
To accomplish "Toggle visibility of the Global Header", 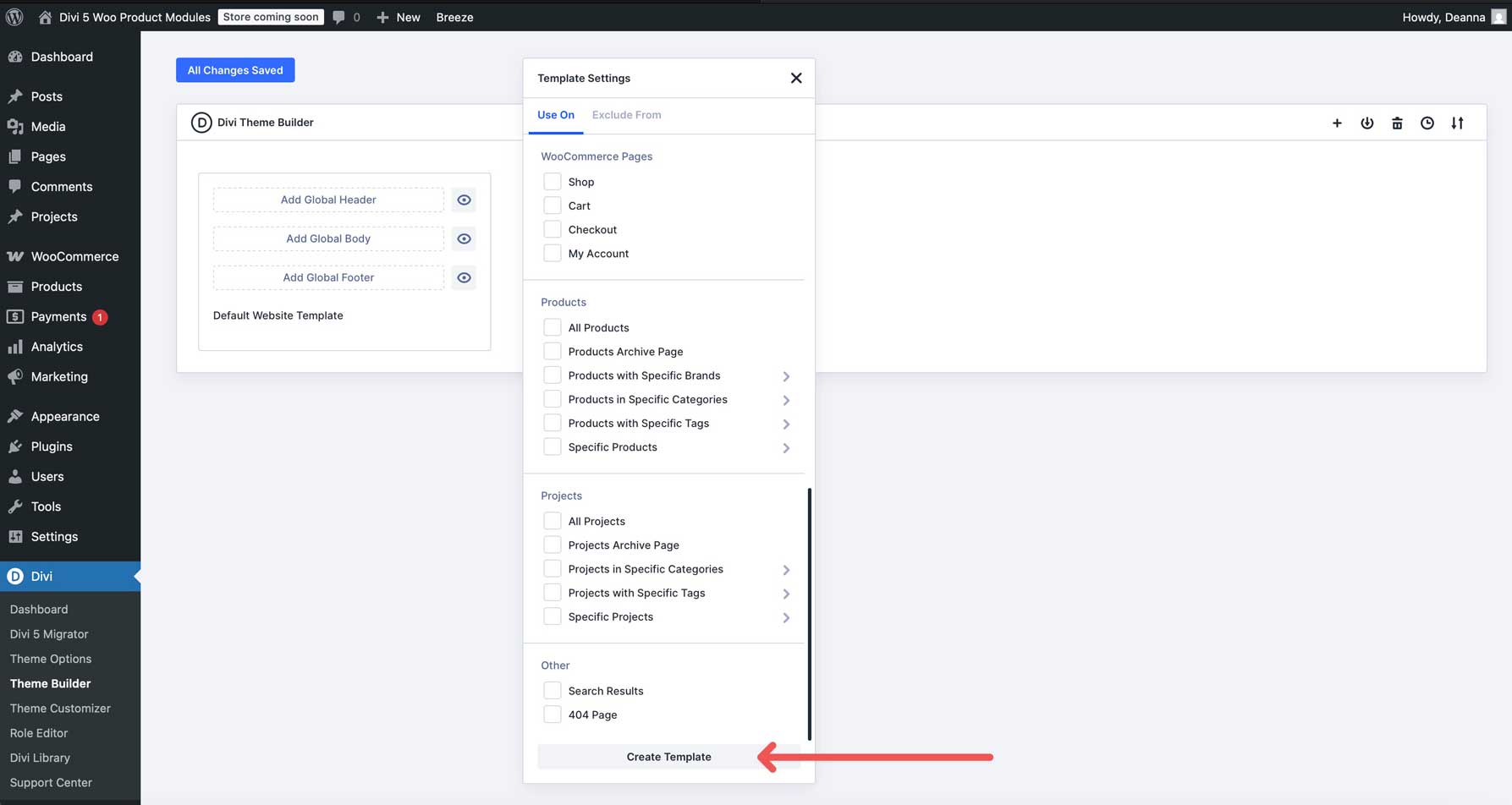I will (464, 200).
